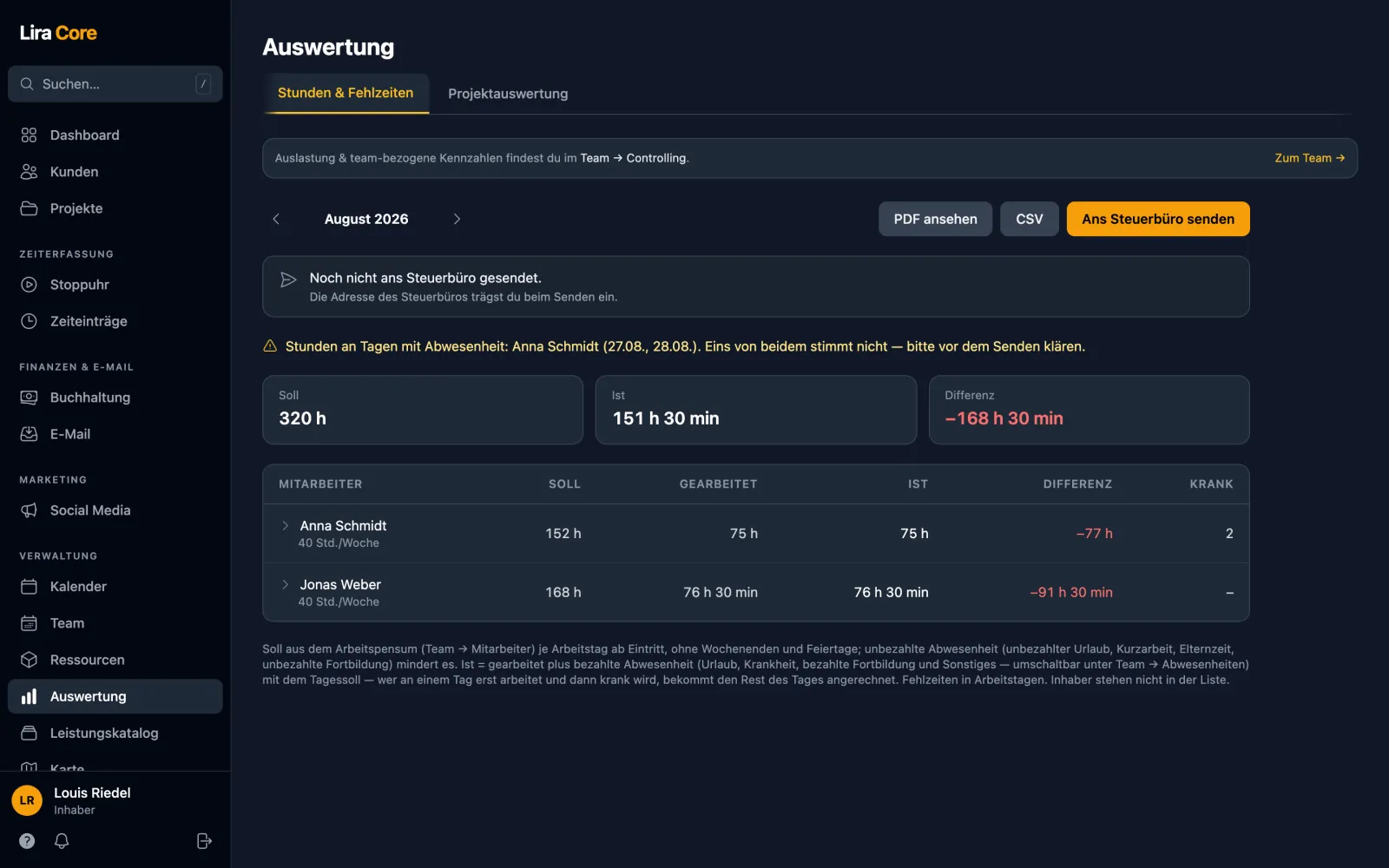Click the KRANK column header
The image size is (1389, 868).
tap(1211, 484)
